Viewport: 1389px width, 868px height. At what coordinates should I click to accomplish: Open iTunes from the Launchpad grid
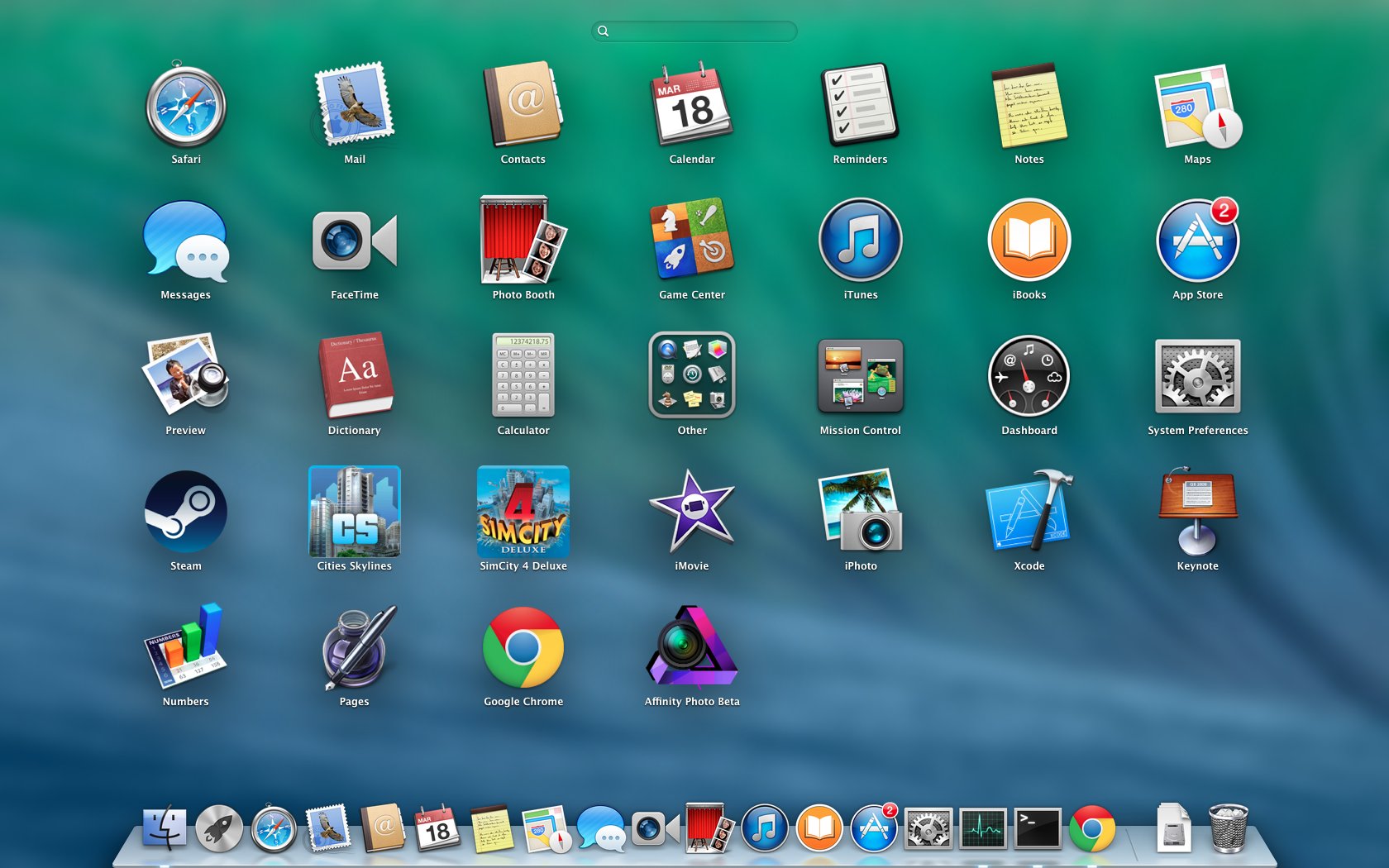point(861,240)
